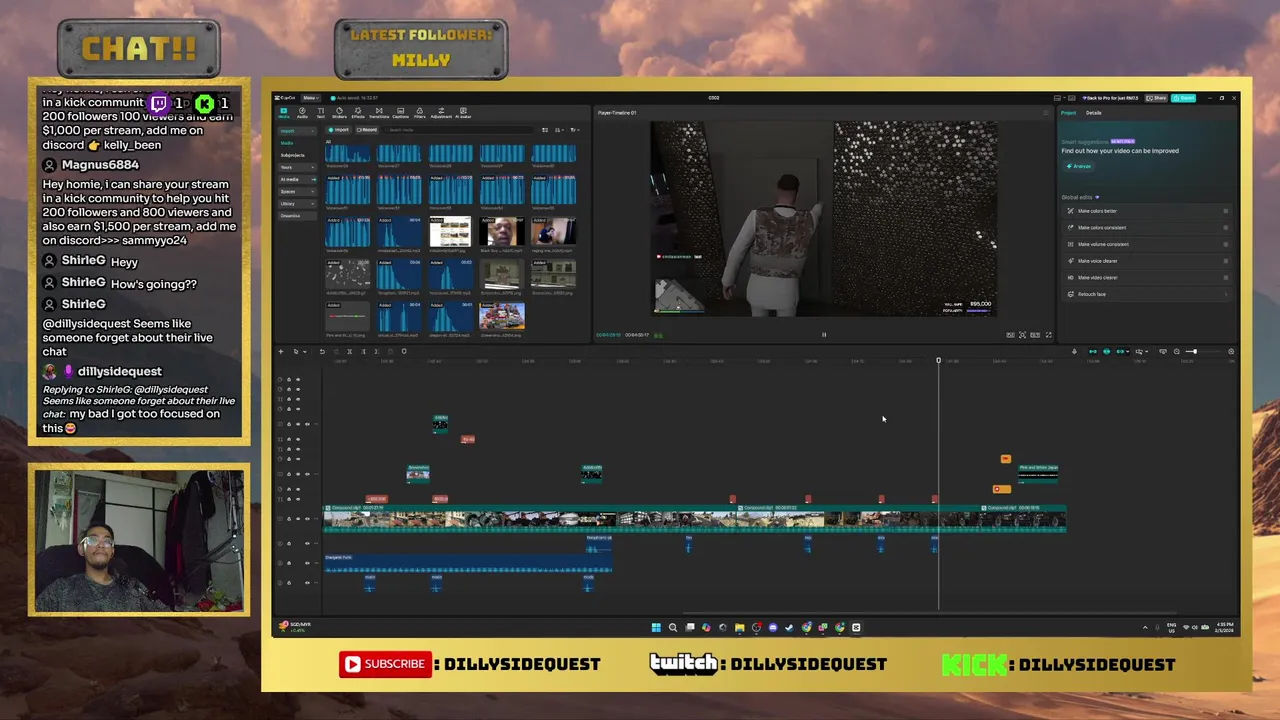Mute the main video track
The width and height of the screenshot is (1280, 720).
coord(307,519)
